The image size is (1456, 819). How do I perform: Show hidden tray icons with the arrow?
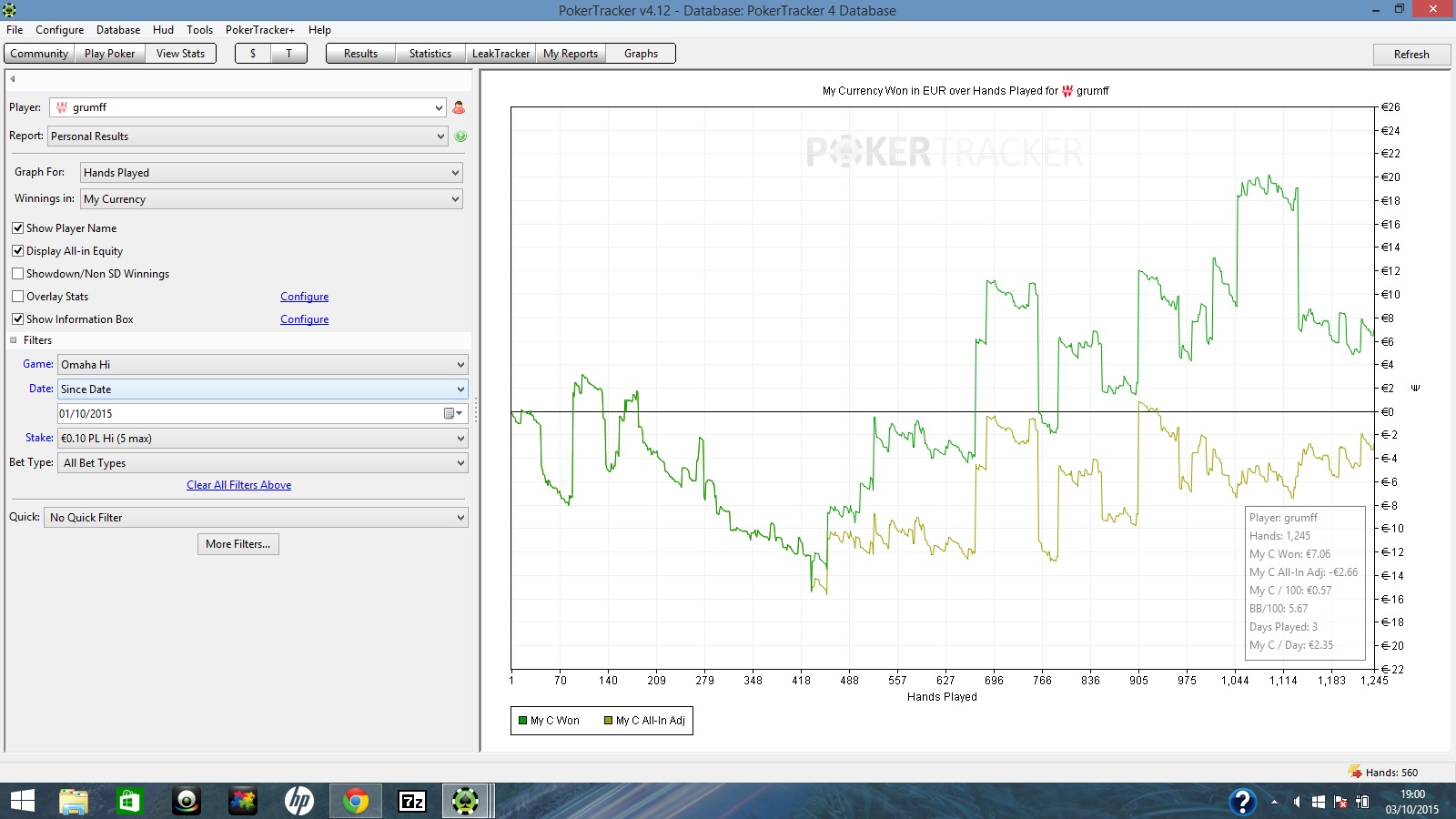pos(1274,802)
